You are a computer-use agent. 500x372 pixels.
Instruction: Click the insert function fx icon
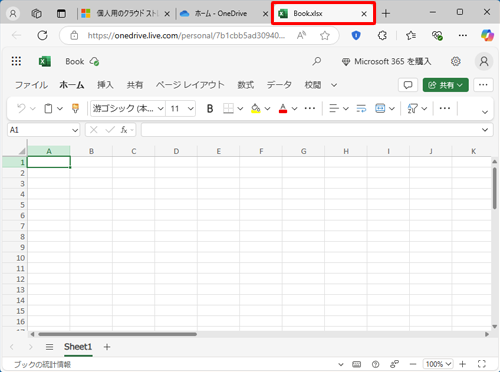pos(124,130)
